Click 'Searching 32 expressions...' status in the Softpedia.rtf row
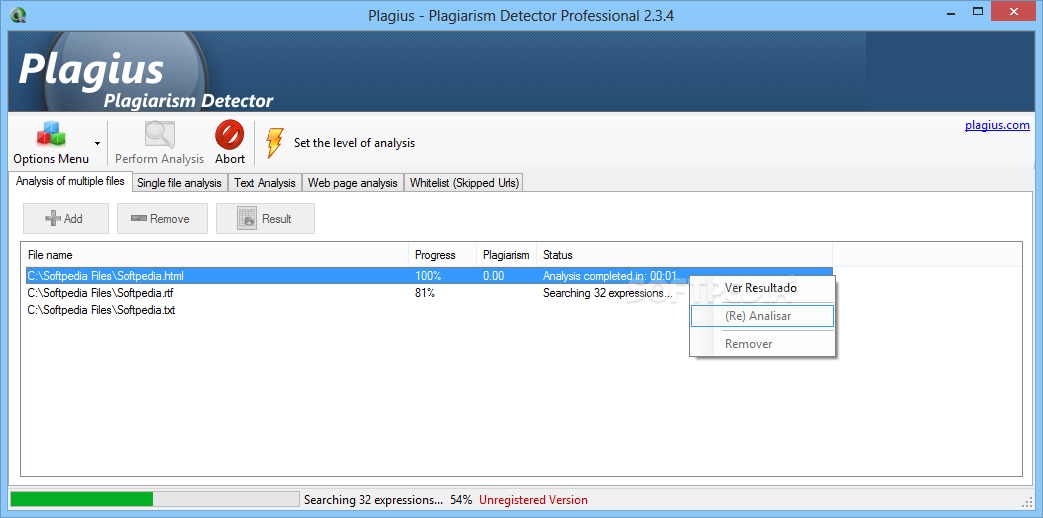This screenshot has height=518, width=1043. [x=607, y=293]
